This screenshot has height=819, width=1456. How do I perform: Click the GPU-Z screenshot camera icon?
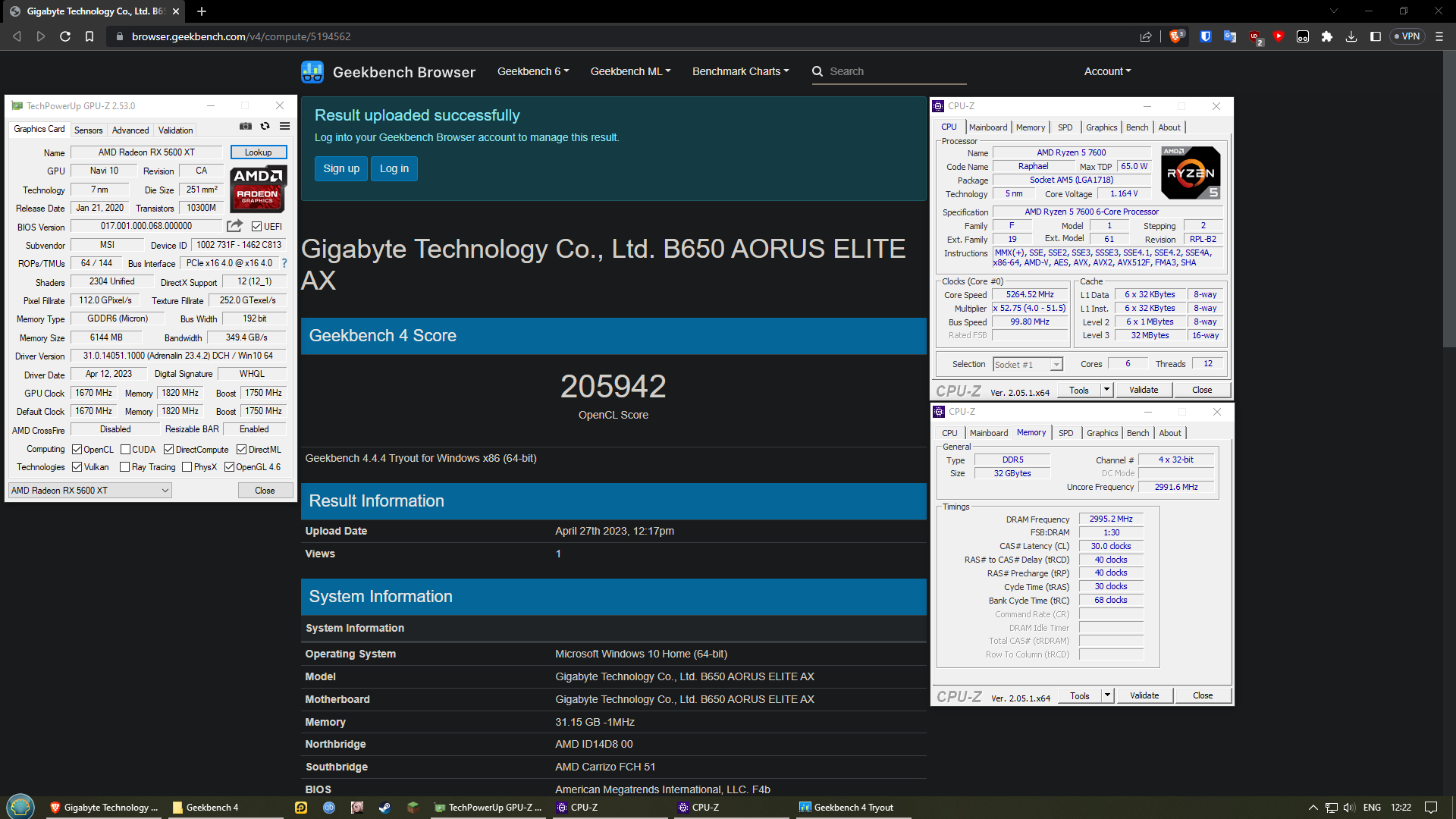click(246, 127)
